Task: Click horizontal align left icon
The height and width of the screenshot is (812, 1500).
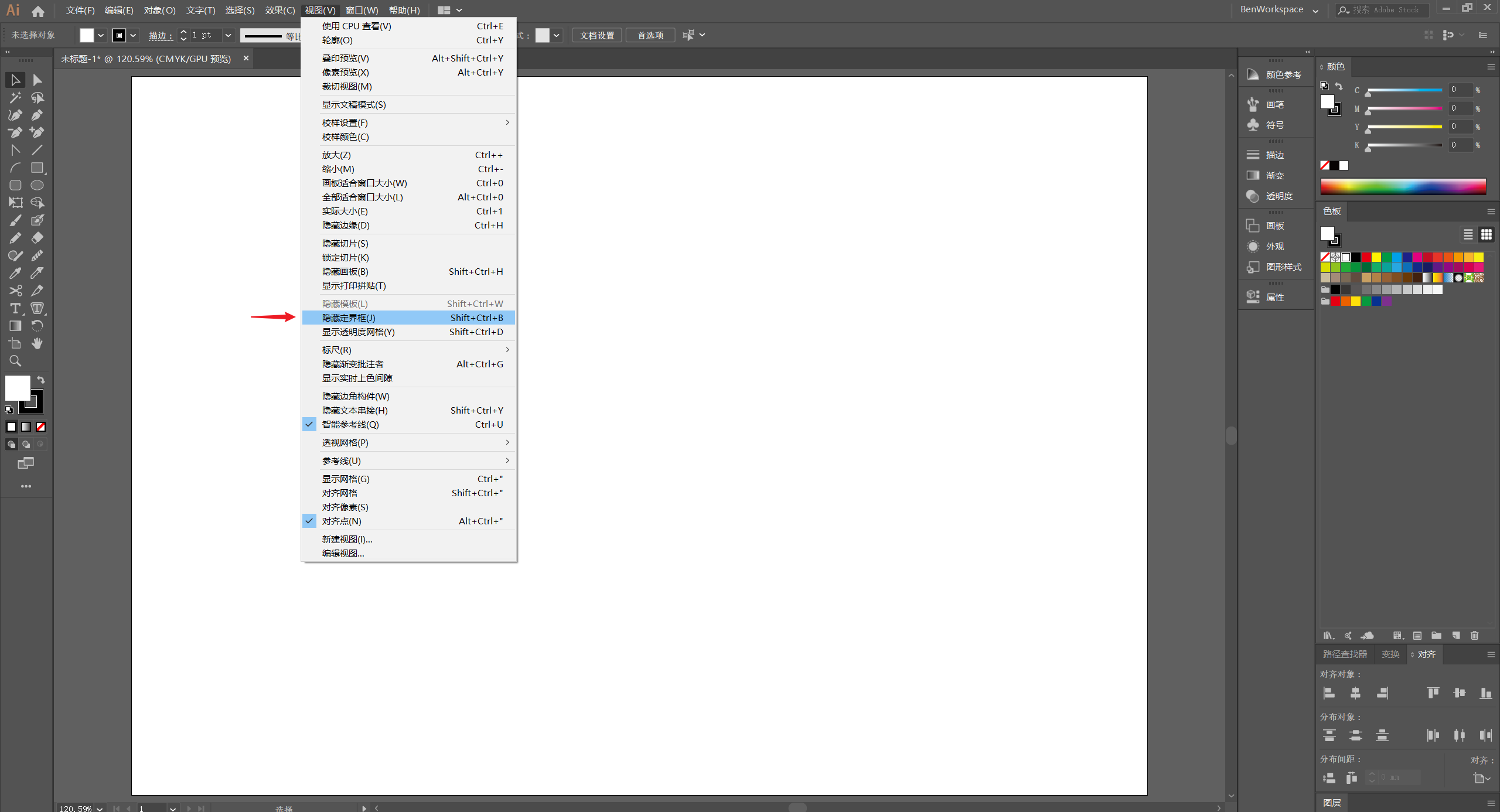Action: (1329, 693)
